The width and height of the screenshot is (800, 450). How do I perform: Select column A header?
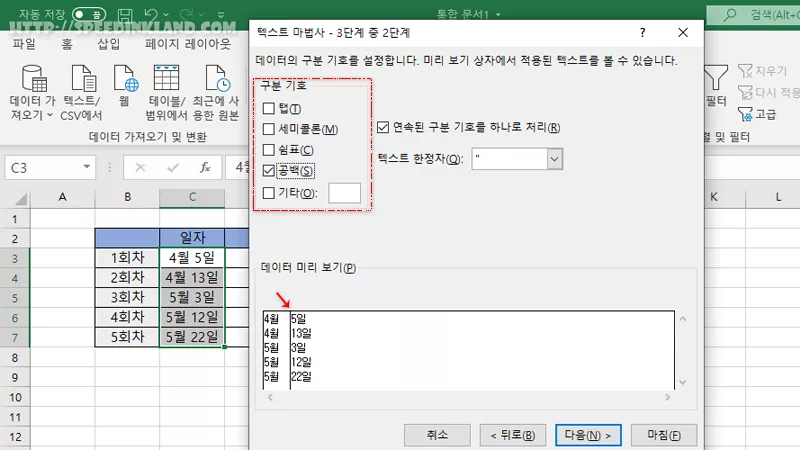click(x=62, y=197)
